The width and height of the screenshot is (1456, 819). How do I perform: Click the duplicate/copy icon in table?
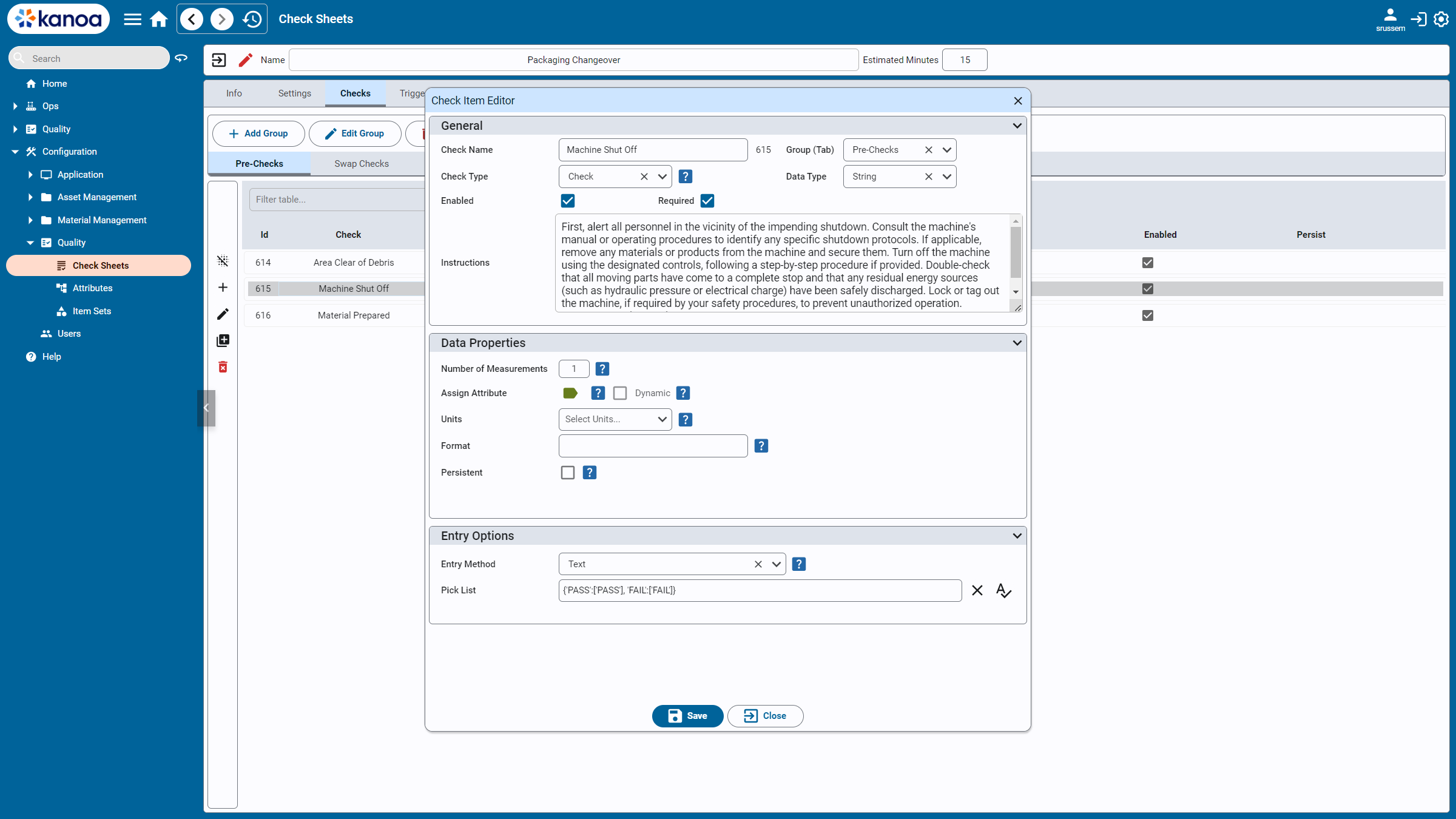tap(224, 340)
